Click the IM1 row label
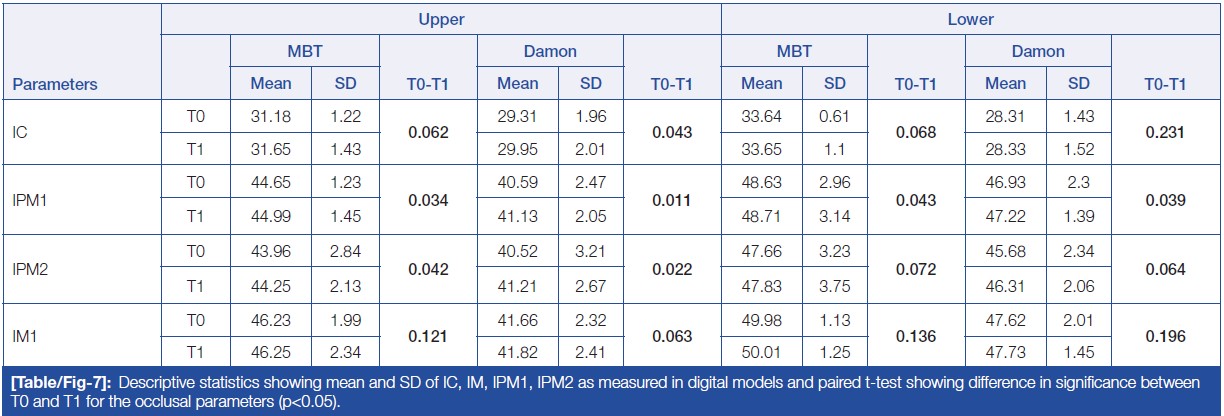Screen dimensions: 1224x416 [26, 337]
